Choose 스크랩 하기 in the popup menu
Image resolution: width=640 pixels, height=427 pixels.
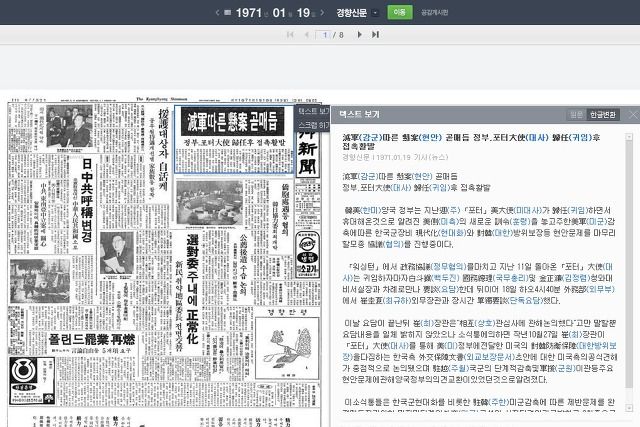pyautogui.click(x=313, y=125)
